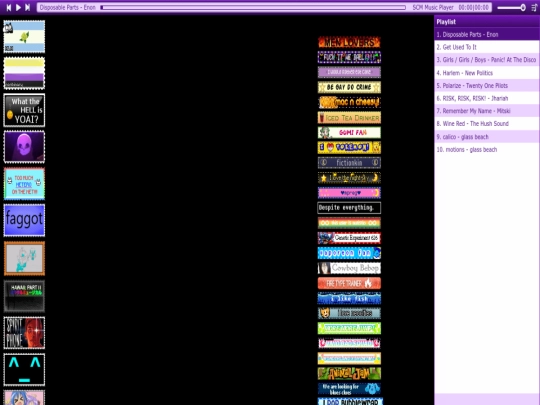Click the Disposable Parts - Enon title in player bar
Image resolution: width=540 pixels, height=405 pixels.
68,7
